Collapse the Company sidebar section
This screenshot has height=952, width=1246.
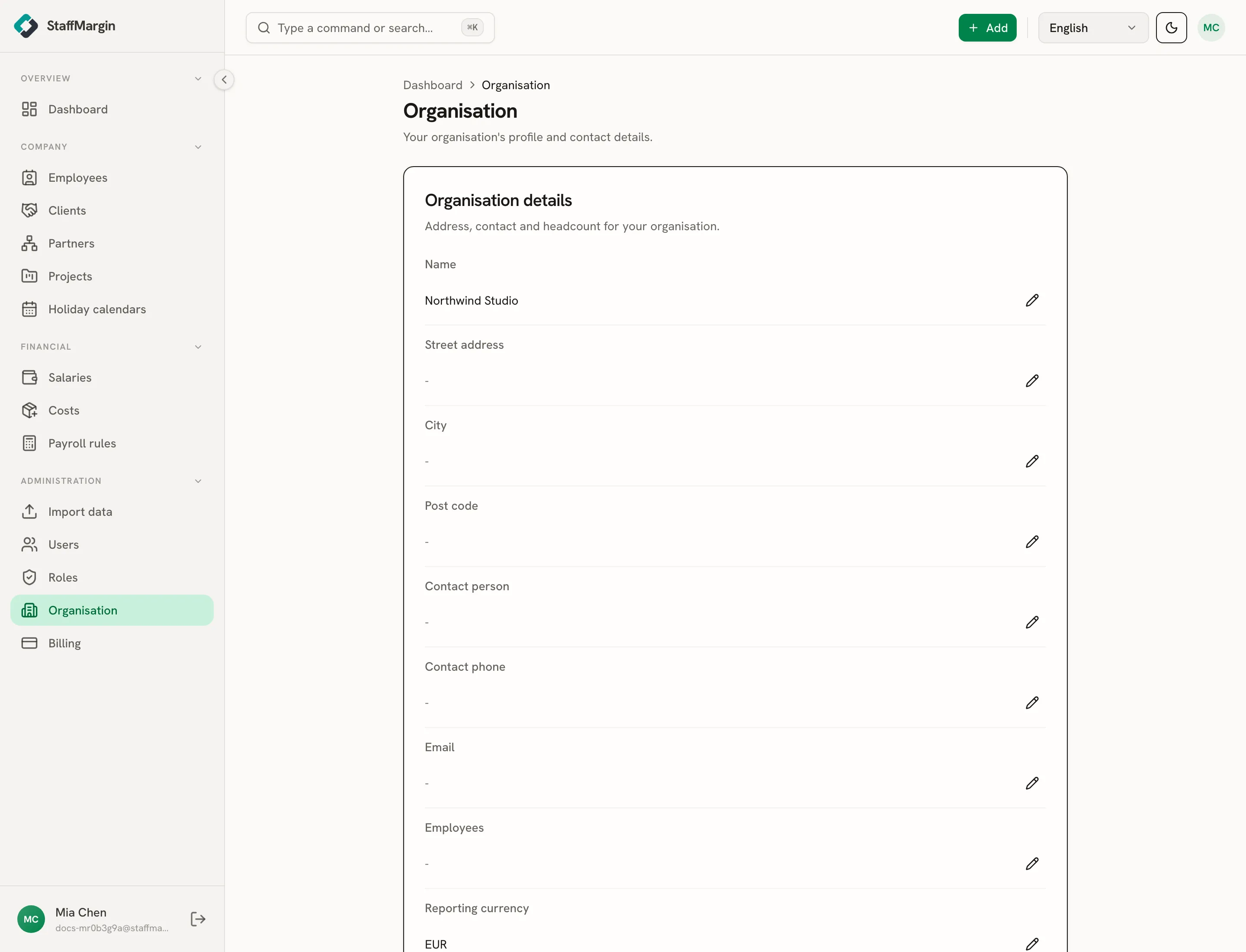pos(198,147)
